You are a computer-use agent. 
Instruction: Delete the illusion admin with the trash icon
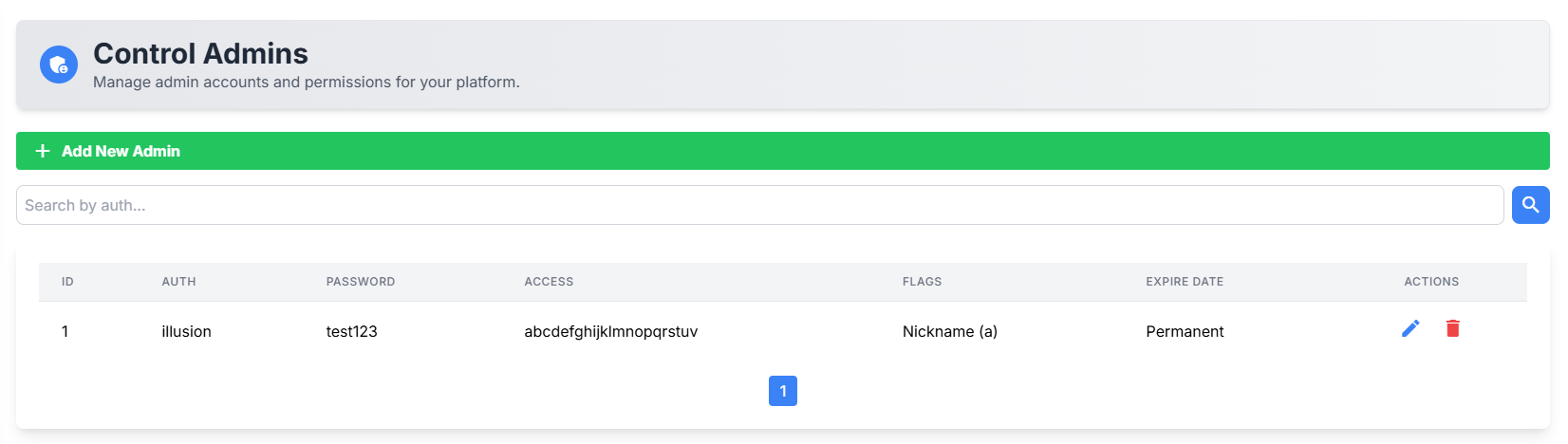point(1452,328)
